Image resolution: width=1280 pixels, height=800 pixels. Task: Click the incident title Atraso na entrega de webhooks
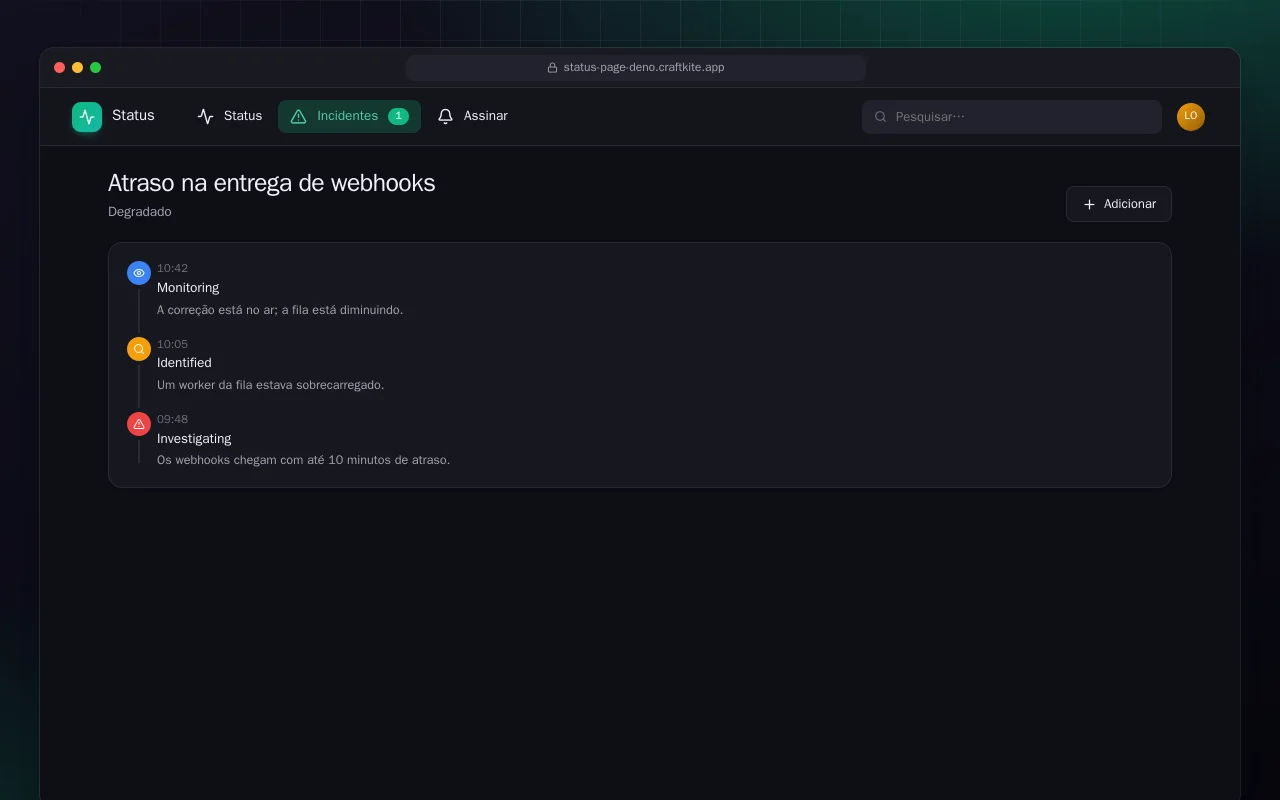coord(271,183)
